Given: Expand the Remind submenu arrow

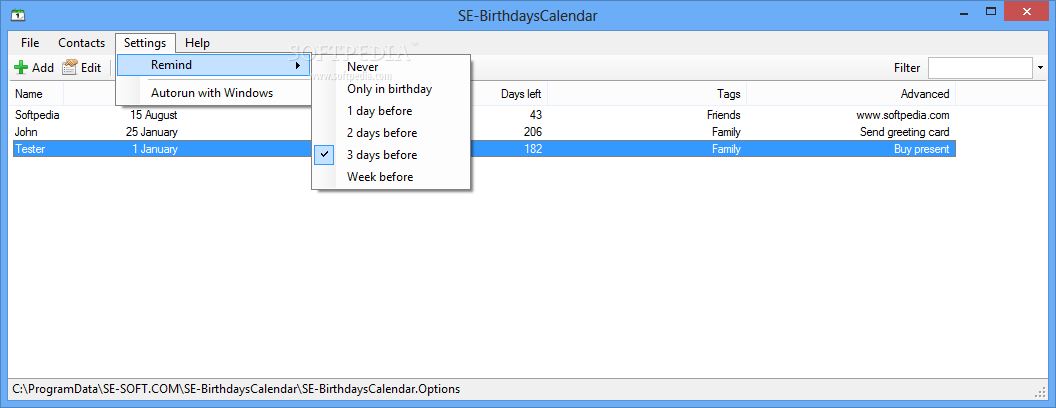Looking at the screenshot, I should 297,66.
